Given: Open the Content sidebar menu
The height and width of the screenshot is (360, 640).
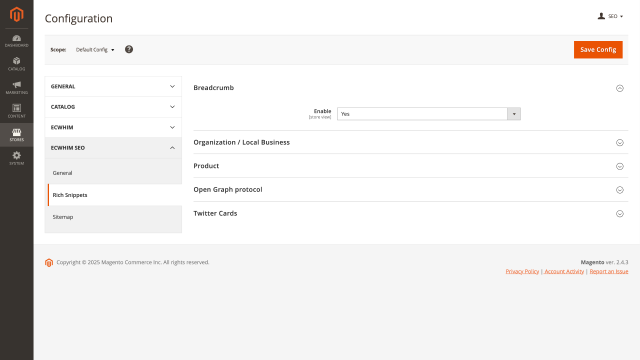Looking at the screenshot, I should (x=17, y=111).
